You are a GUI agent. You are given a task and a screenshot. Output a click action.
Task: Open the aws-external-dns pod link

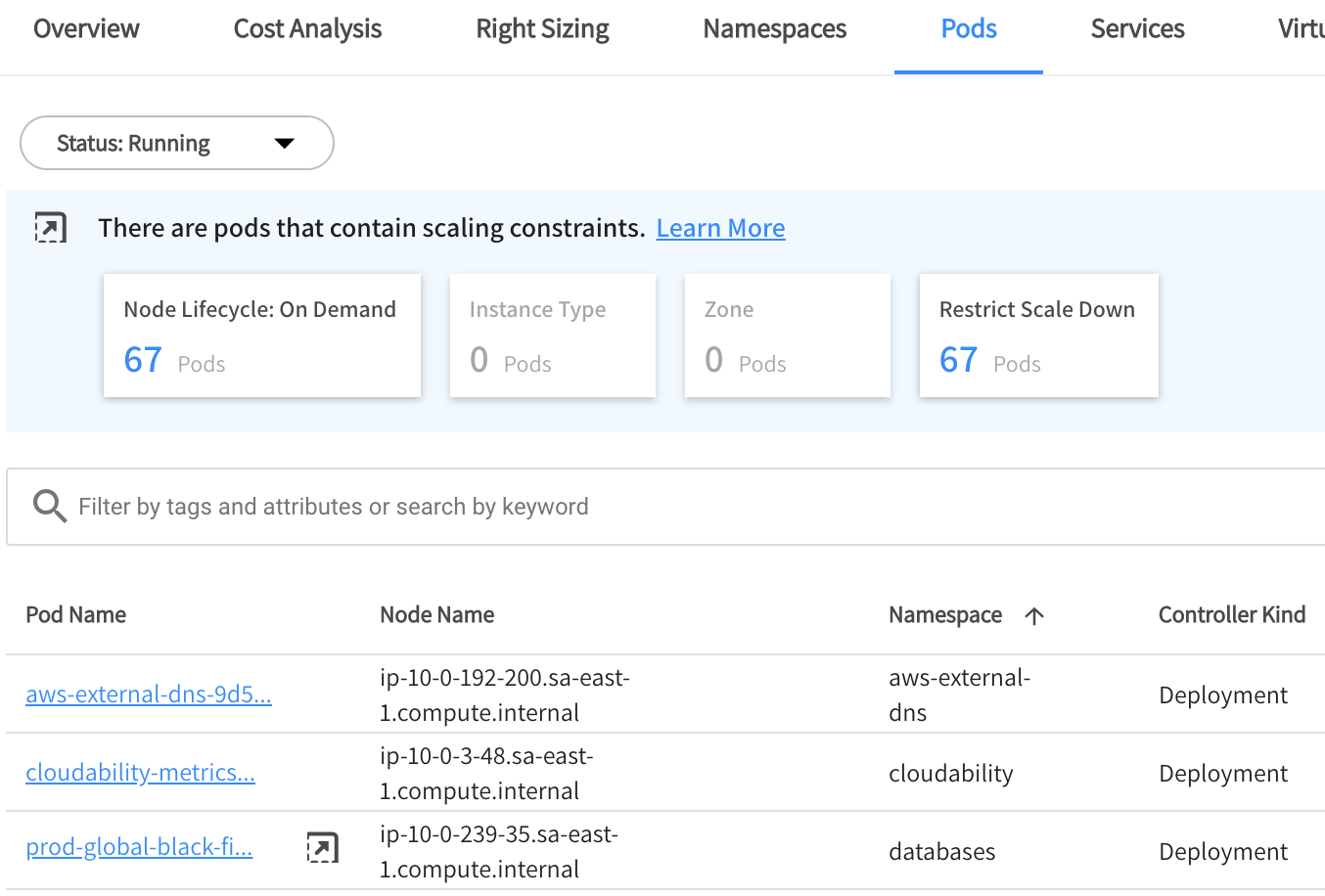point(149,694)
